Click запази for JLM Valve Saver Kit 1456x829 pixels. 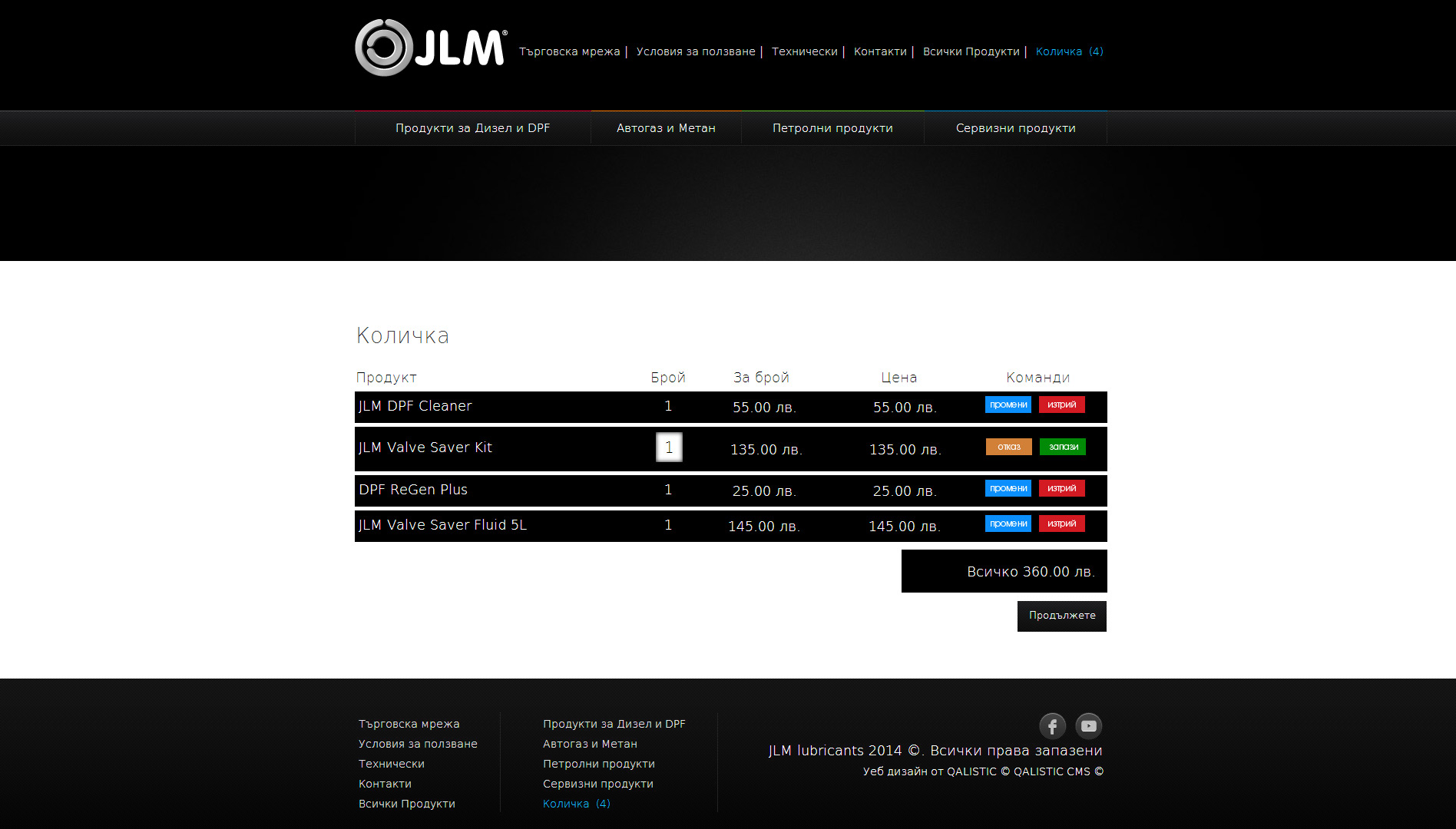(1063, 447)
